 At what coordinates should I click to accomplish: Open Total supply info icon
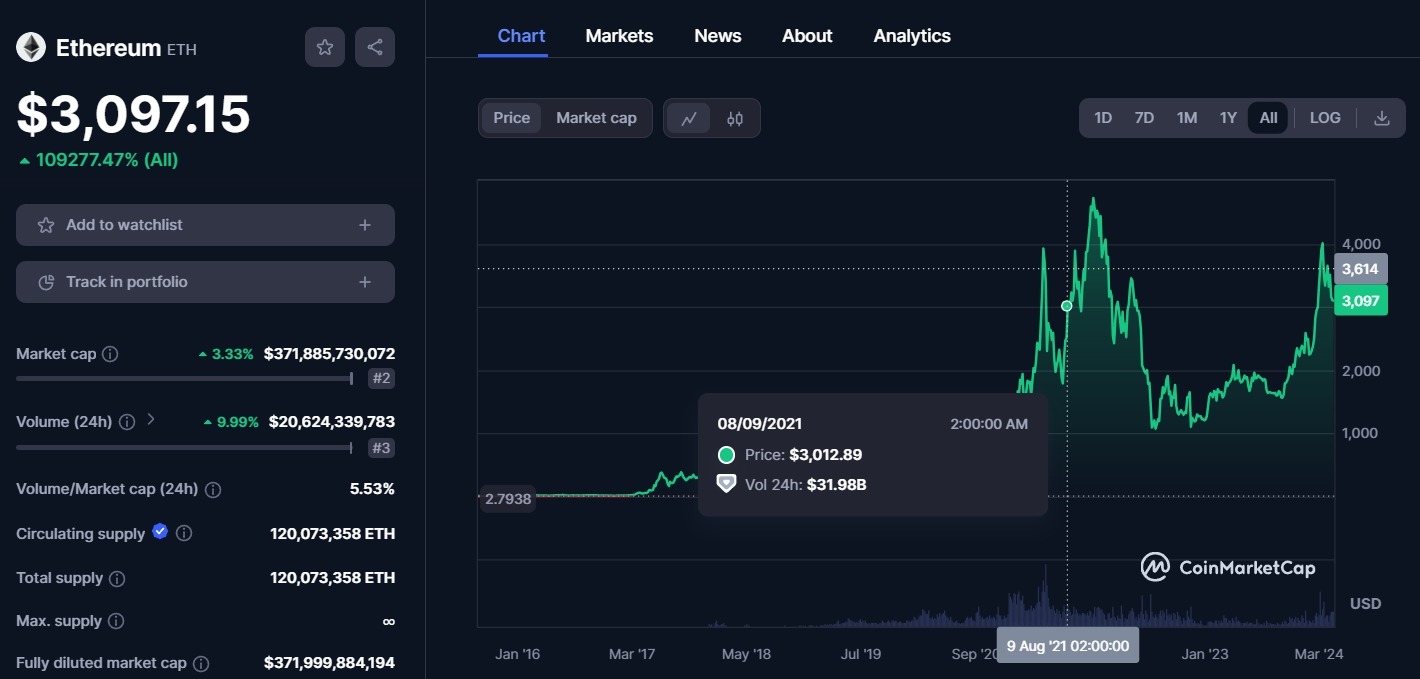point(117,579)
